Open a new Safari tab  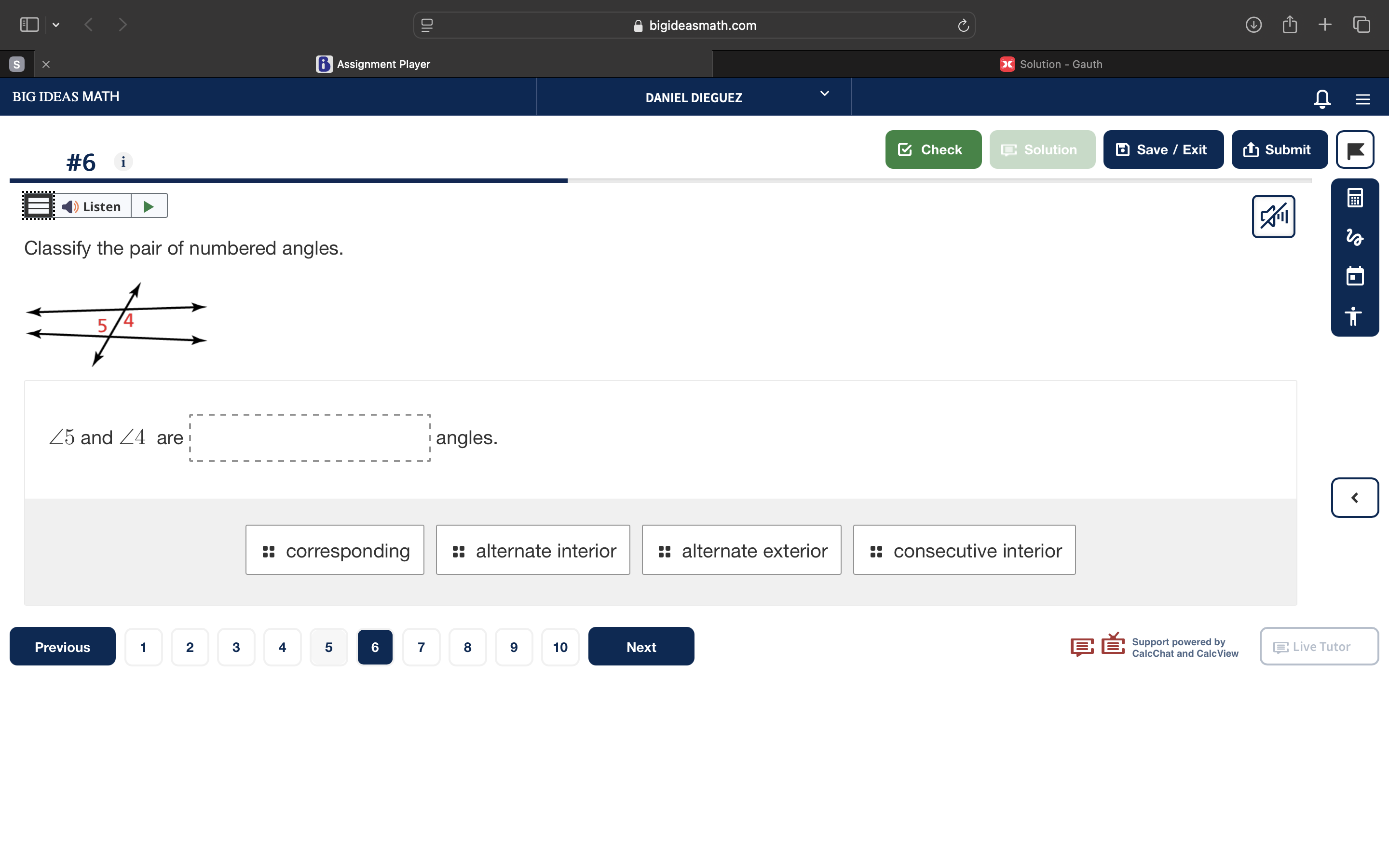[1325, 25]
